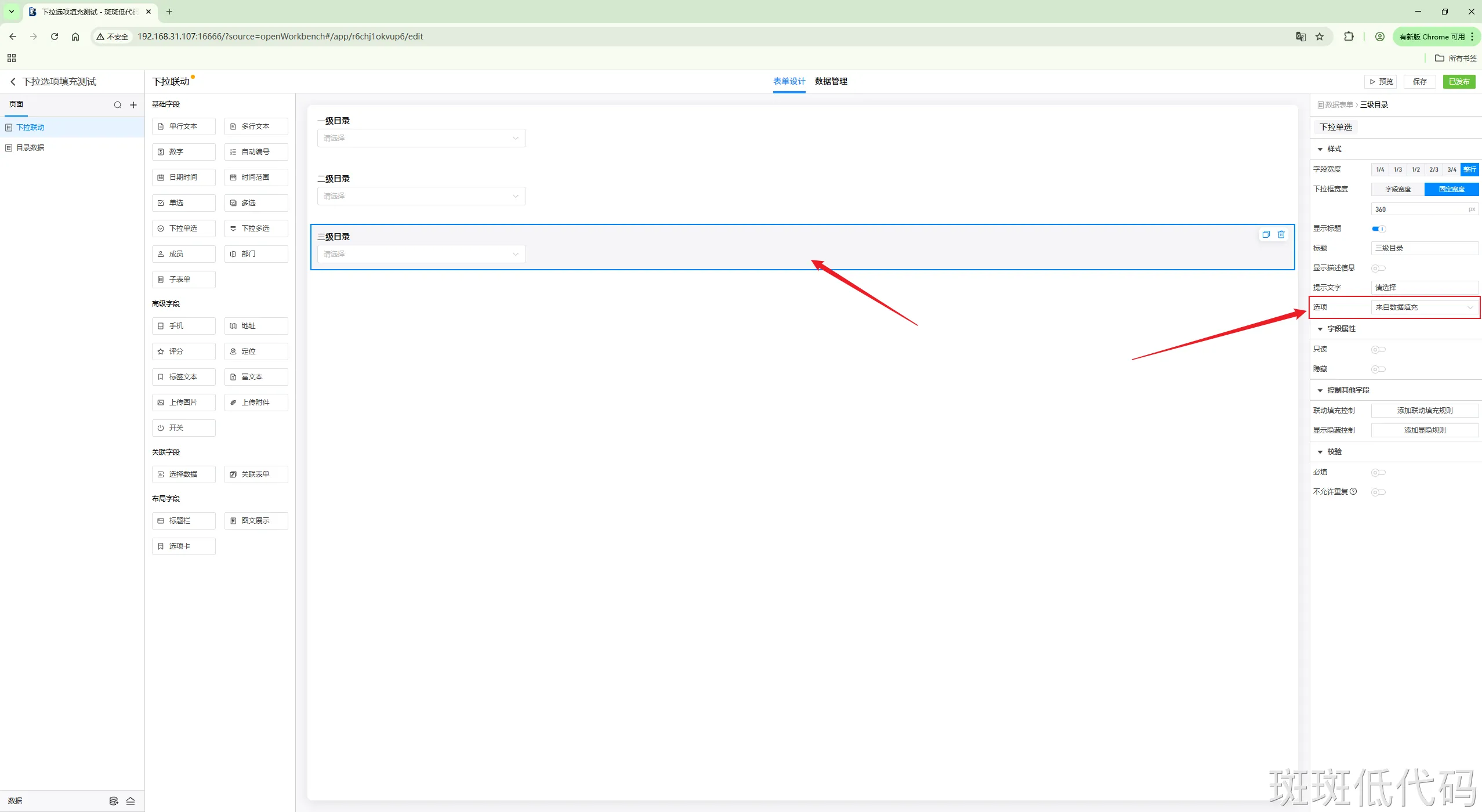Viewport: 1482px width, 812px height.
Task: Click the database icon in bottom 数据 bar
Action: [x=114, y=801]
